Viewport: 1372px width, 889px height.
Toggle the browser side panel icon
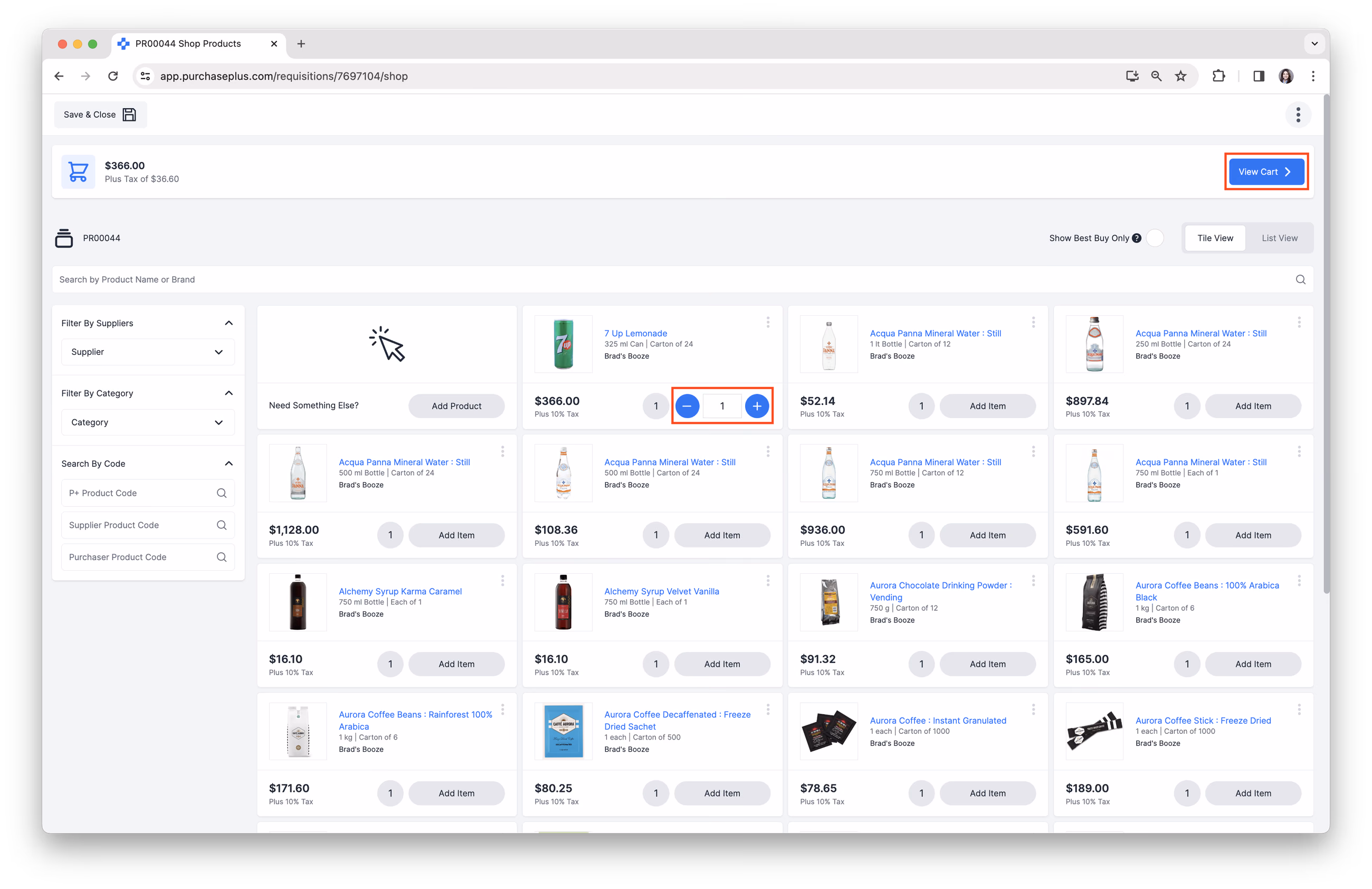pyautogui.click(x=1259, y=76)
